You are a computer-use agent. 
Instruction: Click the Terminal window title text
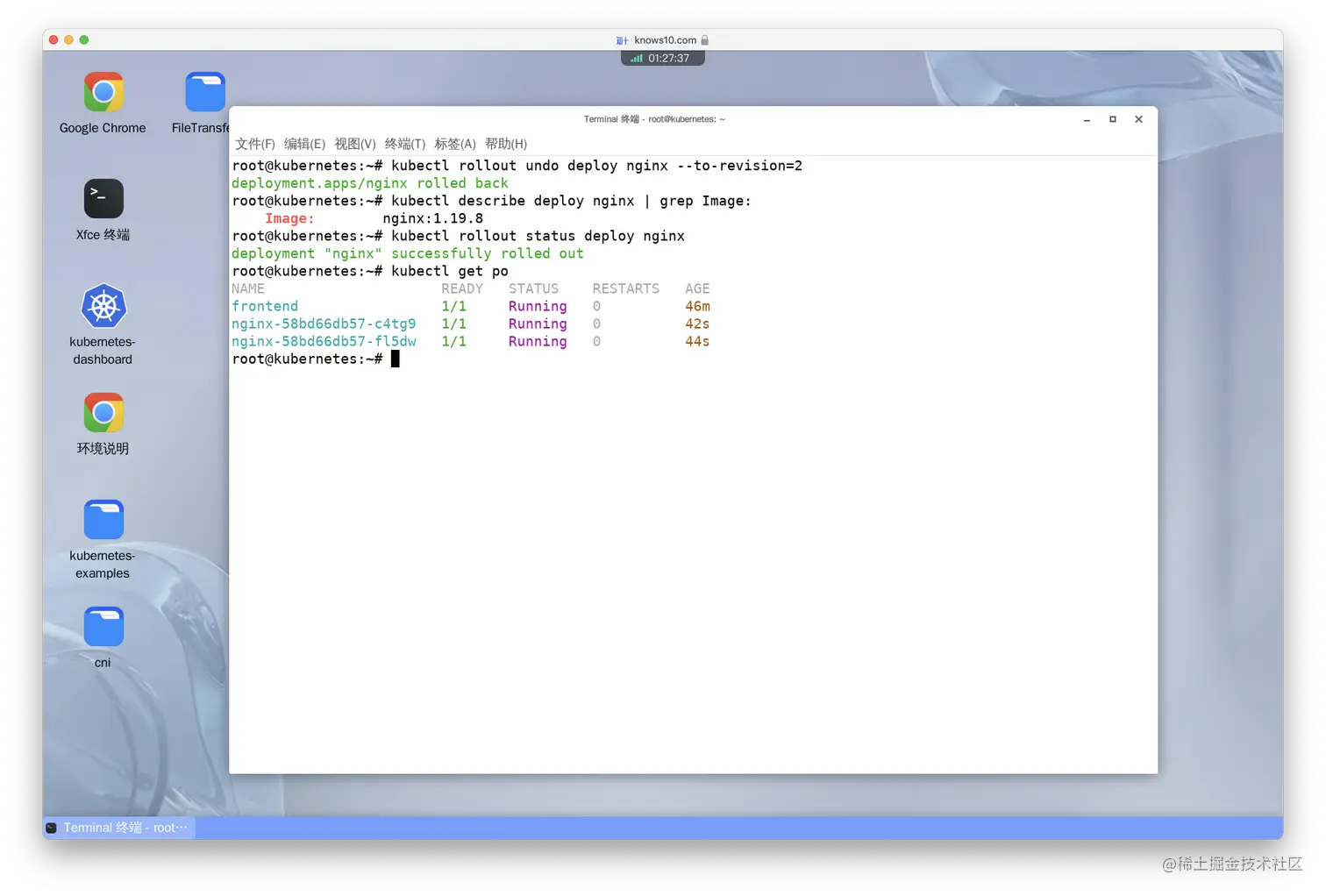[x=654, y=119]
